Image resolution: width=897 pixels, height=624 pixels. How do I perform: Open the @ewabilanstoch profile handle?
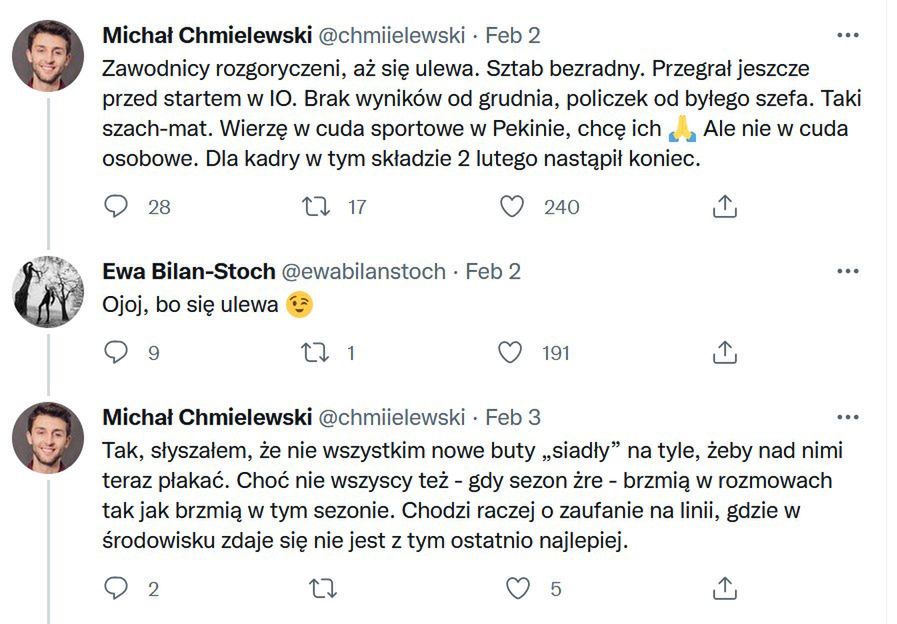(366, 272)
